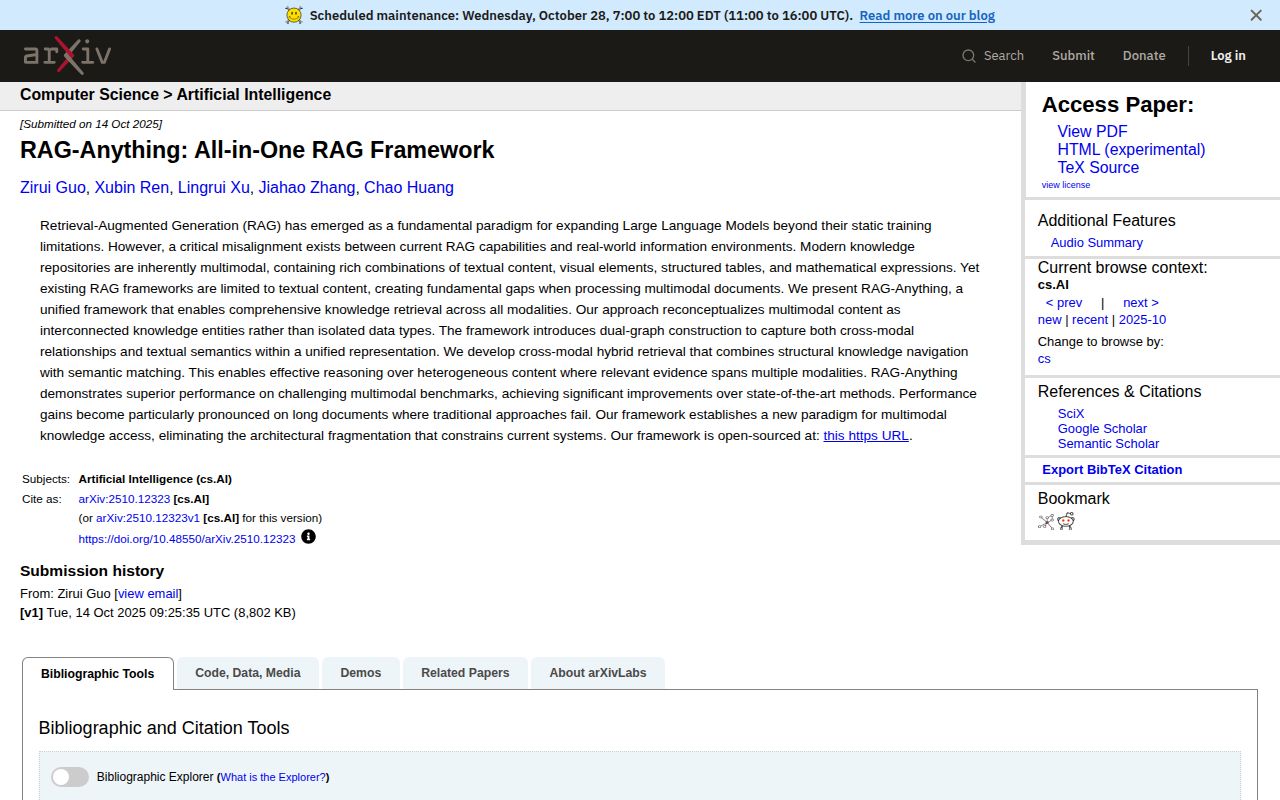
Task: Click Export BibTeX Citation
Action: [x=1112, y=469]
